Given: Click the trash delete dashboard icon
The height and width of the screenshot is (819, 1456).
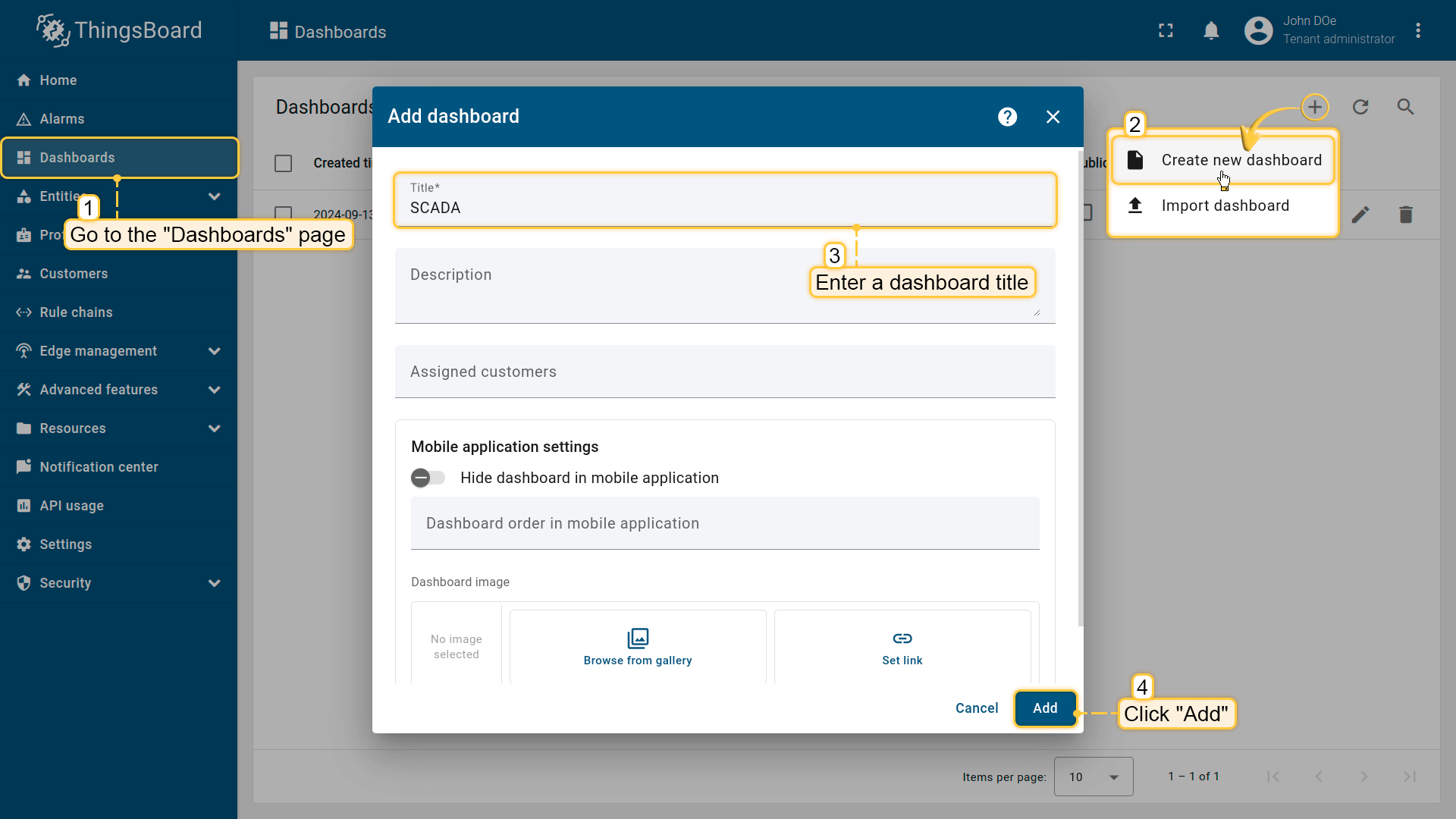Looking at the screenshot, I should tap(1405, 215).
